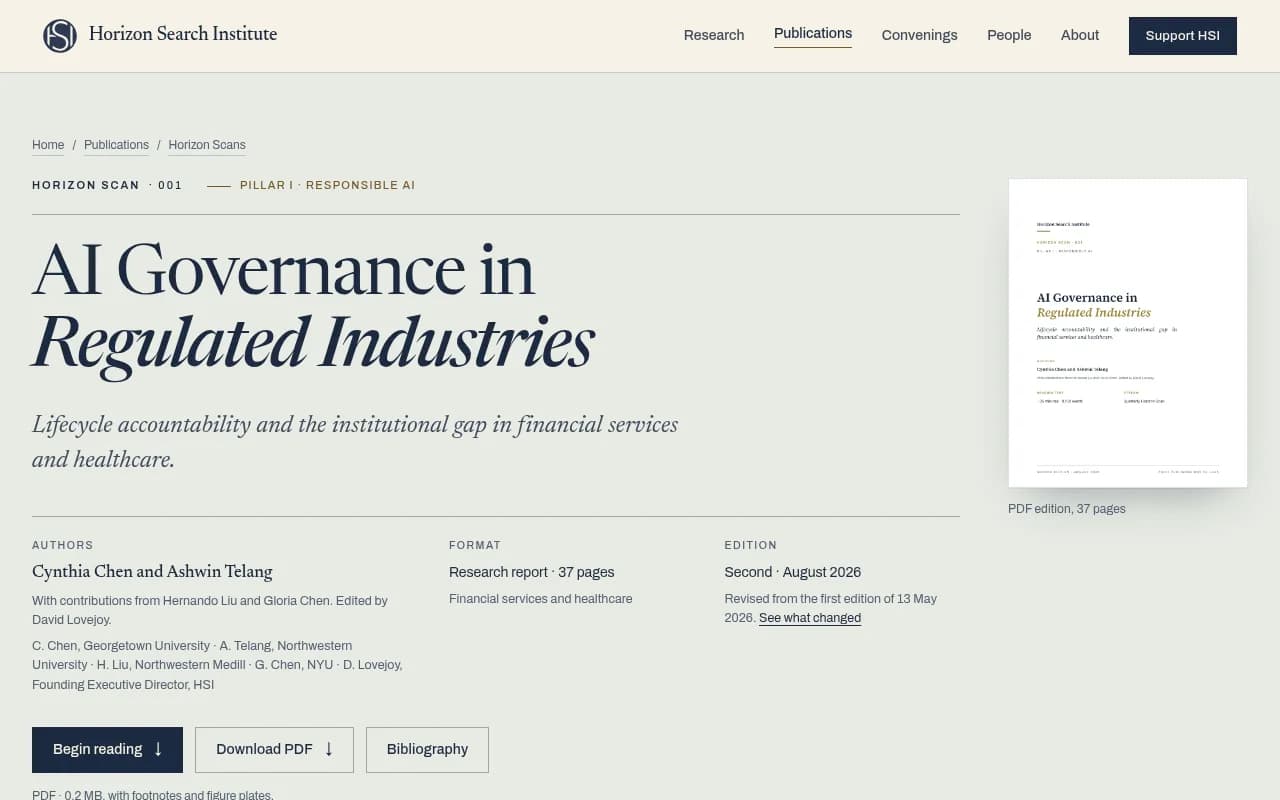1280x800 pixels.
Task: Click the "See what changed" link
Action: point(810,618)
